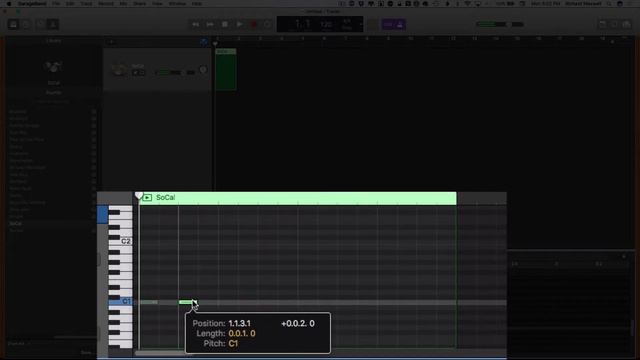
Task: Click the Rewind transport button
Action: click(x=196, y=24)
